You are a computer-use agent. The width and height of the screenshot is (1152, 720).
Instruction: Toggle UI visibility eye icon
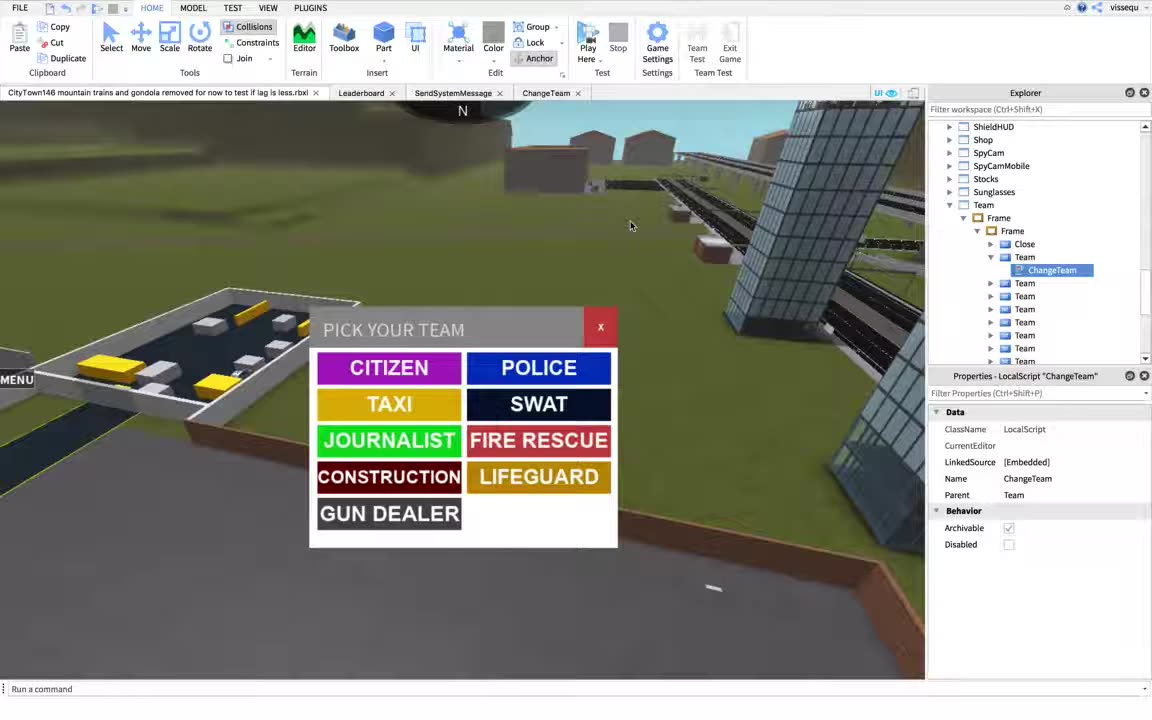tap(891, 93)
